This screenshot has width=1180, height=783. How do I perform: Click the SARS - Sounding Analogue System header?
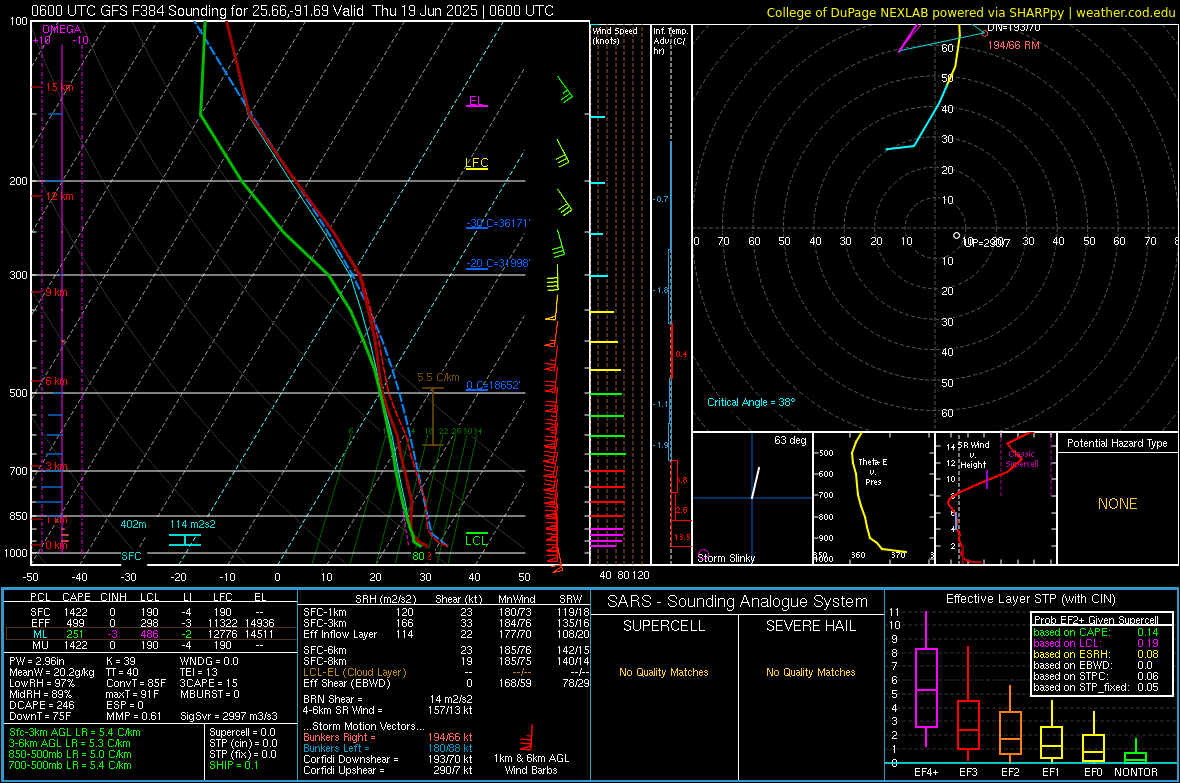pyautogui.click(x=737, y=602)
